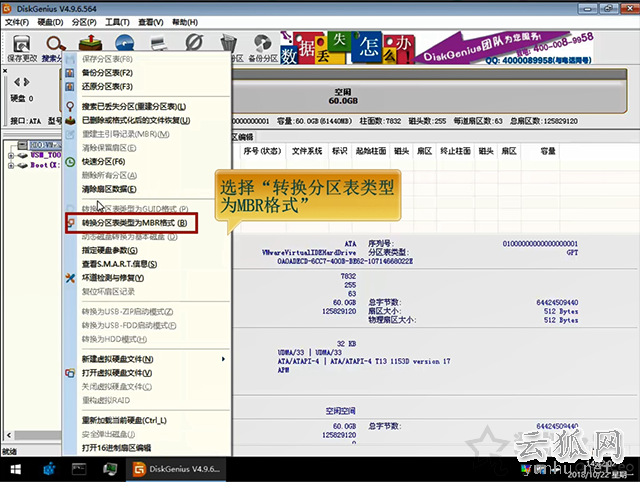Click the magnifier icon beside 搜索已丢失分区
This screenshot has width=640, height=482.
pyautogui.click(x=70, y=107)
